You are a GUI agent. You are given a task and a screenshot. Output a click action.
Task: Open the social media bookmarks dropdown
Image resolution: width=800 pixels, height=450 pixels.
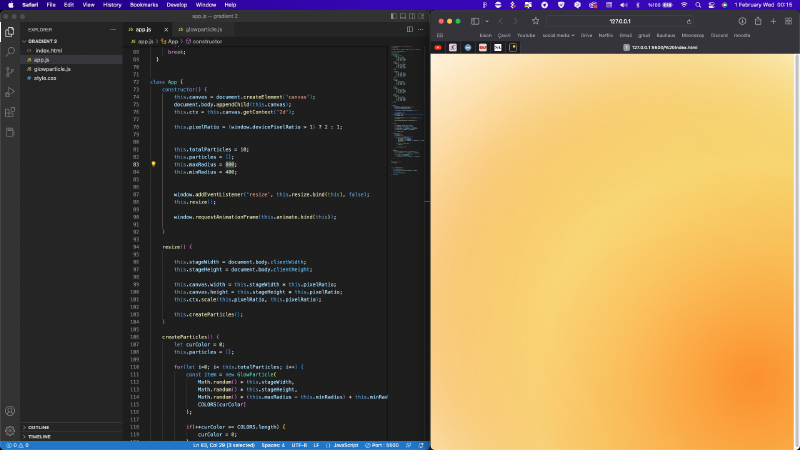(558, 36)
